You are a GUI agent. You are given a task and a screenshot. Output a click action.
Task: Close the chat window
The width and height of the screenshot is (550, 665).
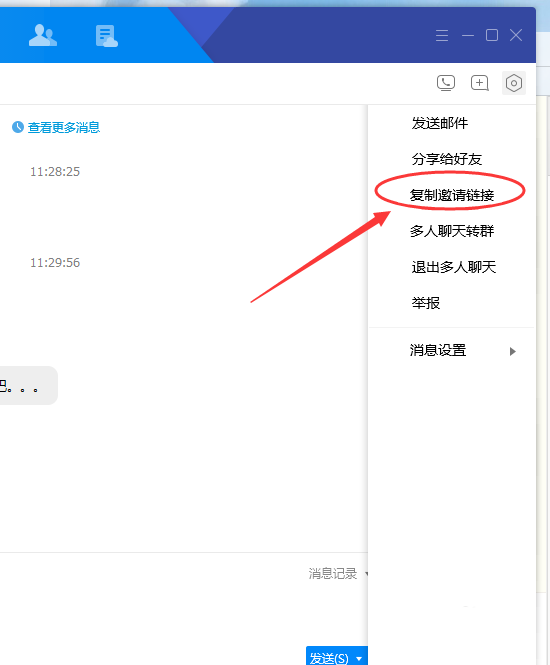516,35
